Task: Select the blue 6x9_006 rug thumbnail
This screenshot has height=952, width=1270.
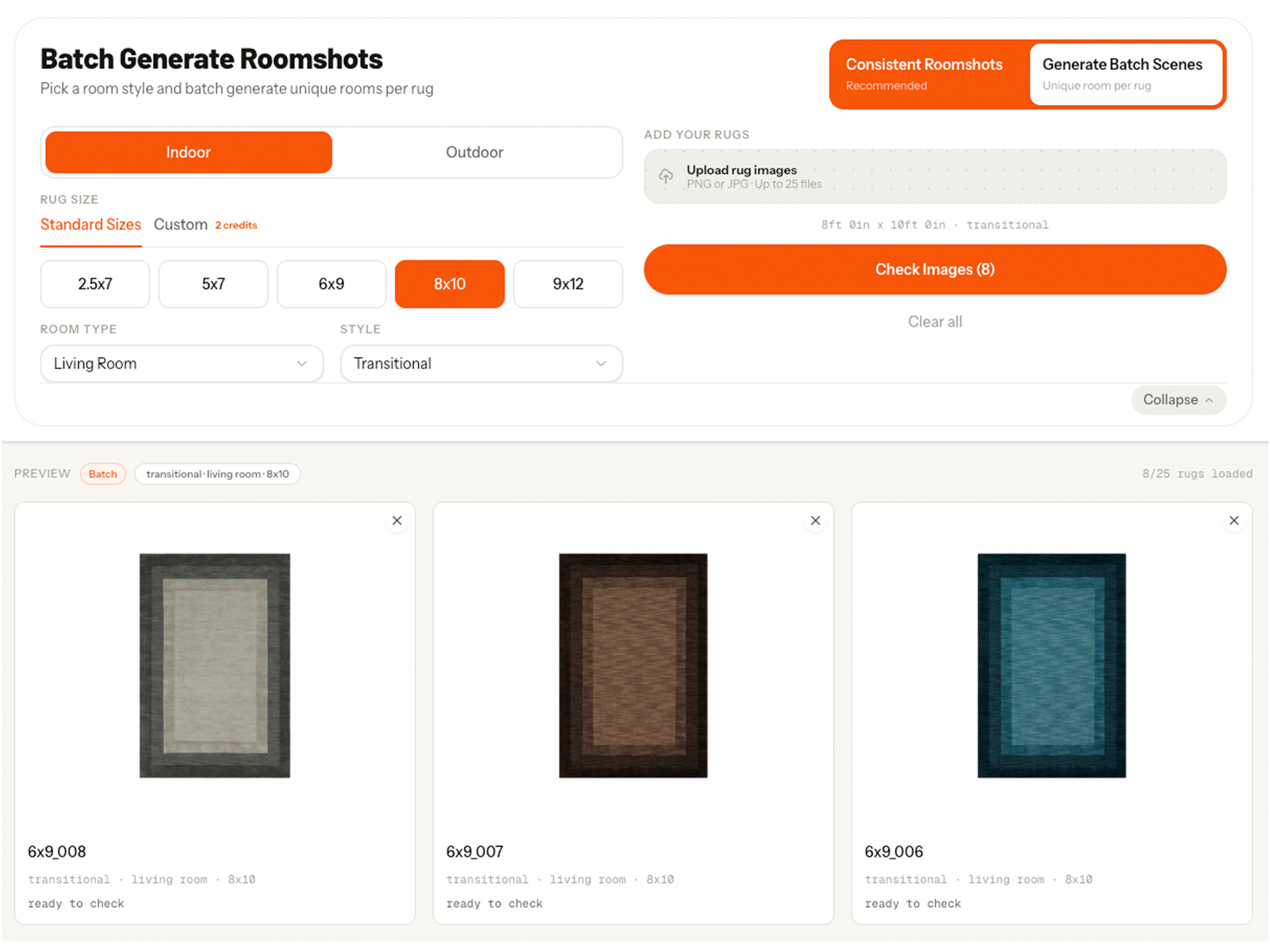Action: (1051, 664)
